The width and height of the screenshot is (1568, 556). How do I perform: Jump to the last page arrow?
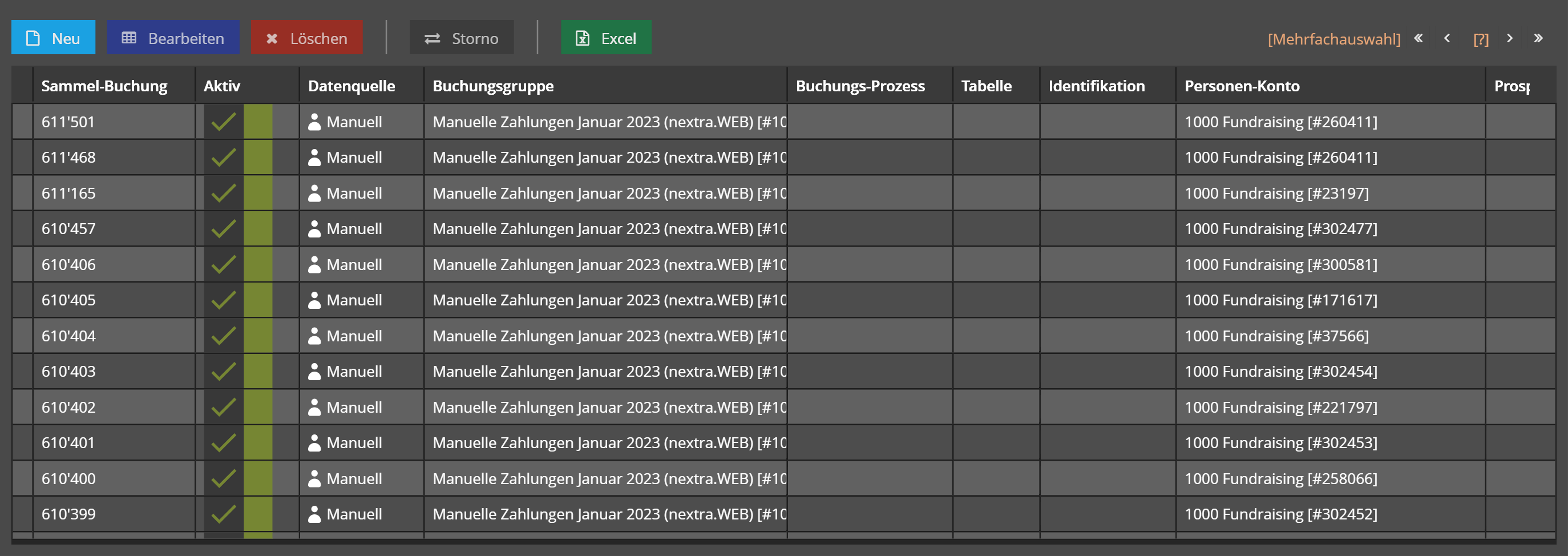tap(1538, 38)
